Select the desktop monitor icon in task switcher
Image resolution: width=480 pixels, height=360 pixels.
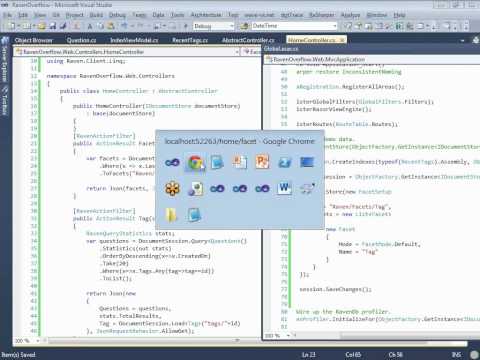(307, 162)
